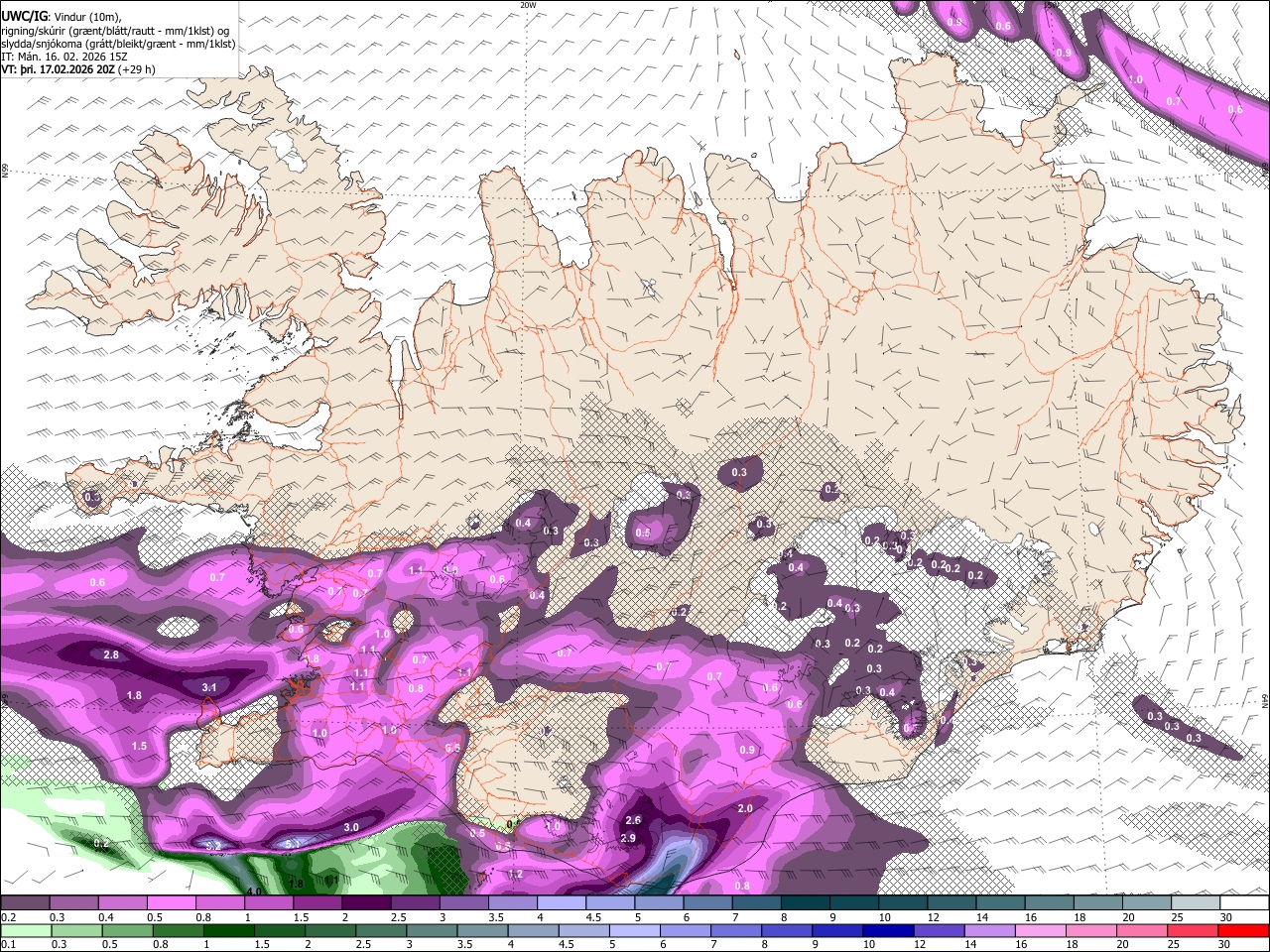The height and width of the screenshot is (952, 1270).
Task: Click the '3.0' precipitation value on the map
Action: [x=351, y=827]
